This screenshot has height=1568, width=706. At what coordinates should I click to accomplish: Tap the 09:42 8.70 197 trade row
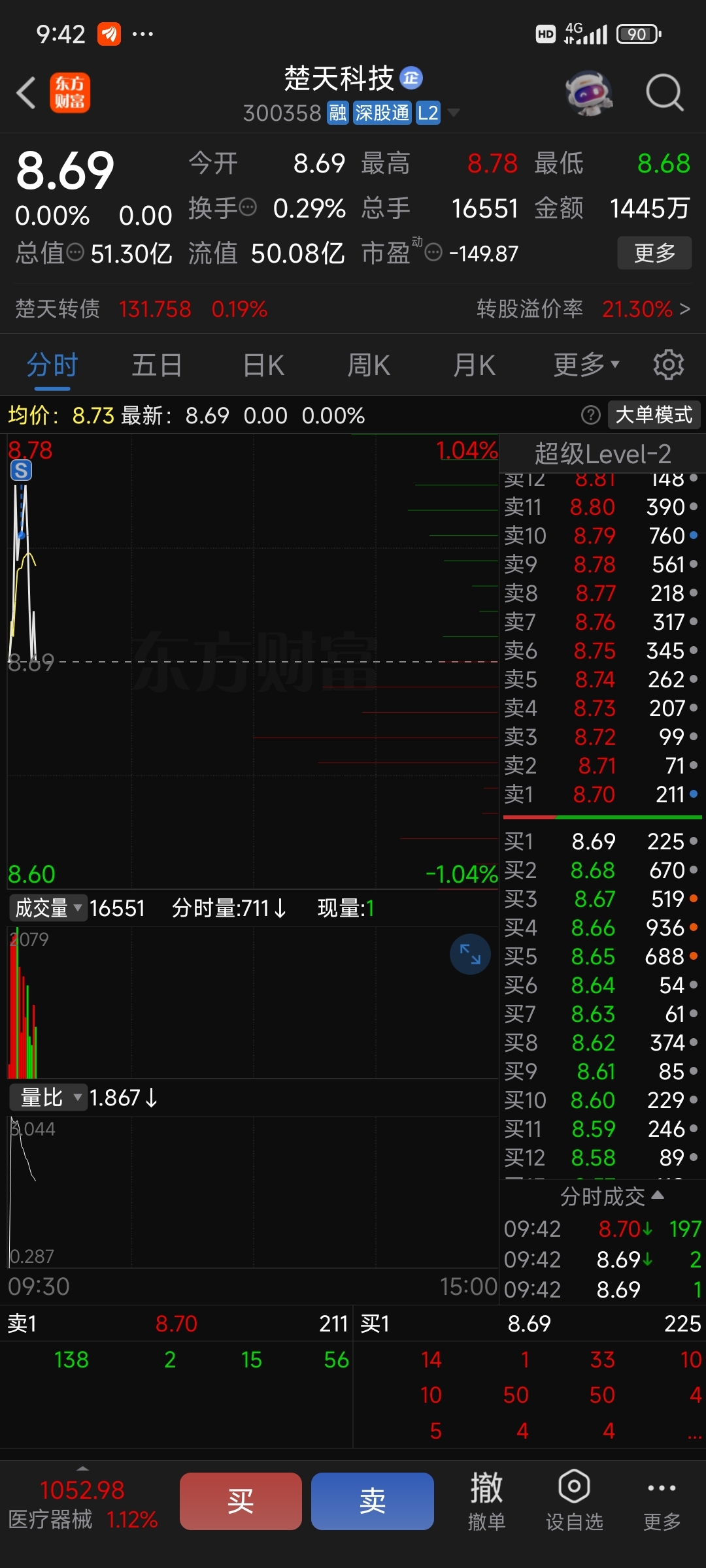[602, 1229]
